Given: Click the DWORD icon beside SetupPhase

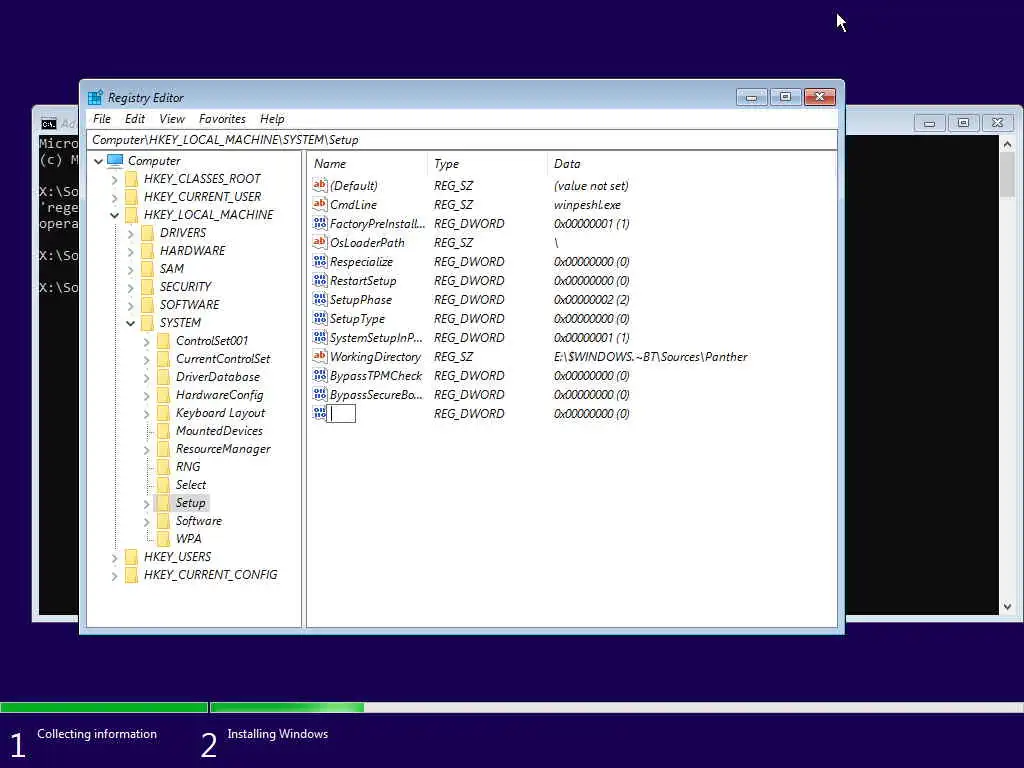Looking at the screenshot, I should (319, 299).
